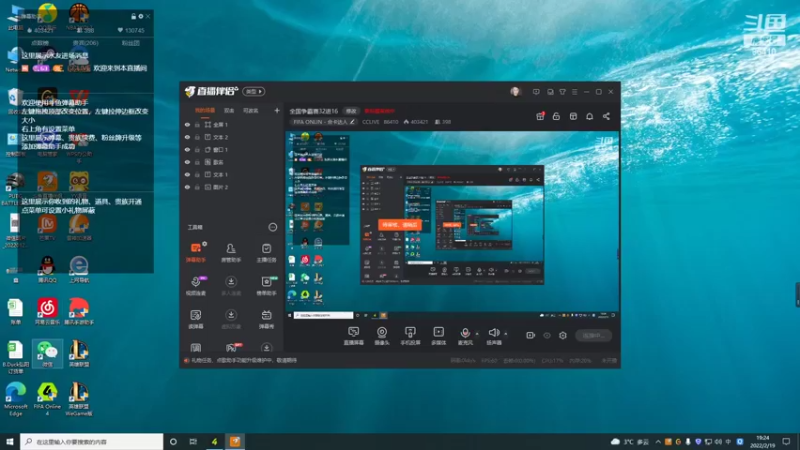Hide the 窗口 1 layer
The height and width of the screenshot is (450, 800).
187,149
